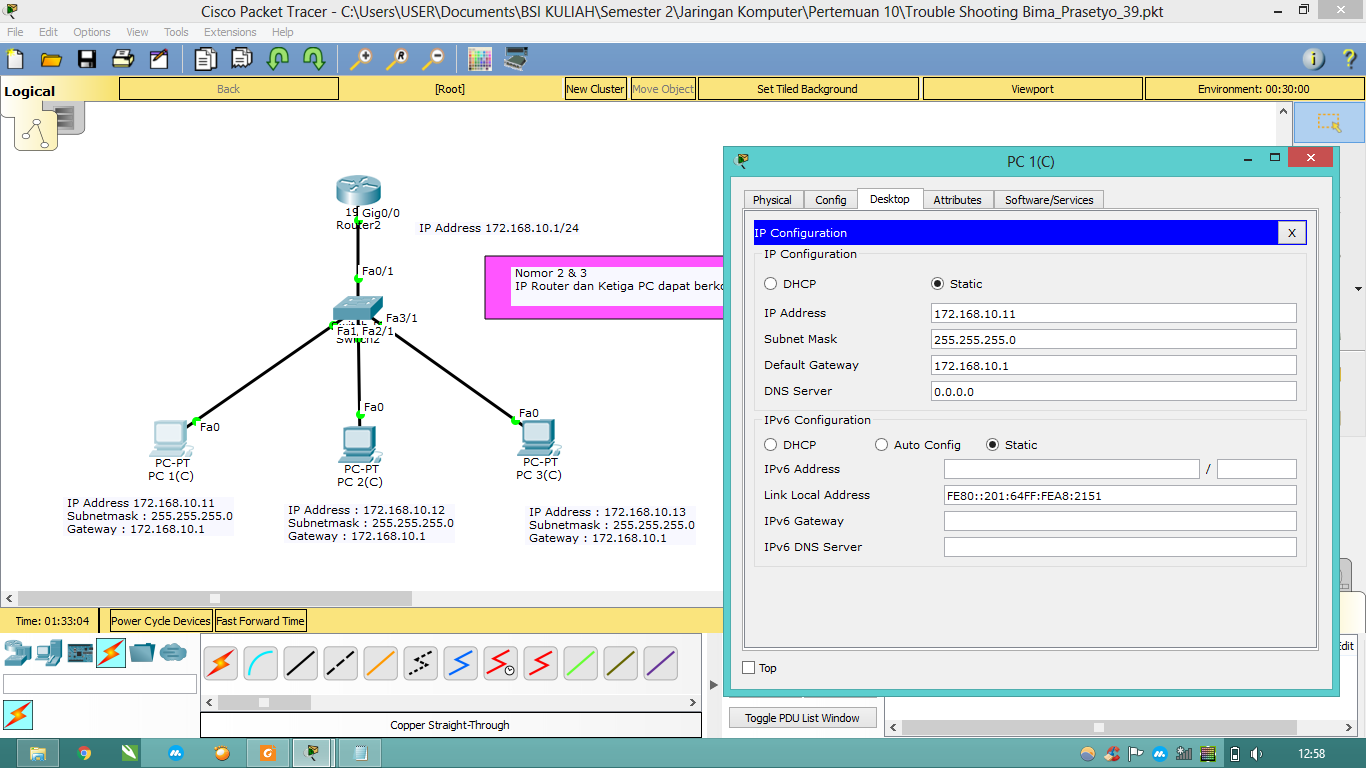The width and height of the screenshot is (1366, 768).
Task: Choose Serial DCE cable with clock
Action: tap(501, 663)
